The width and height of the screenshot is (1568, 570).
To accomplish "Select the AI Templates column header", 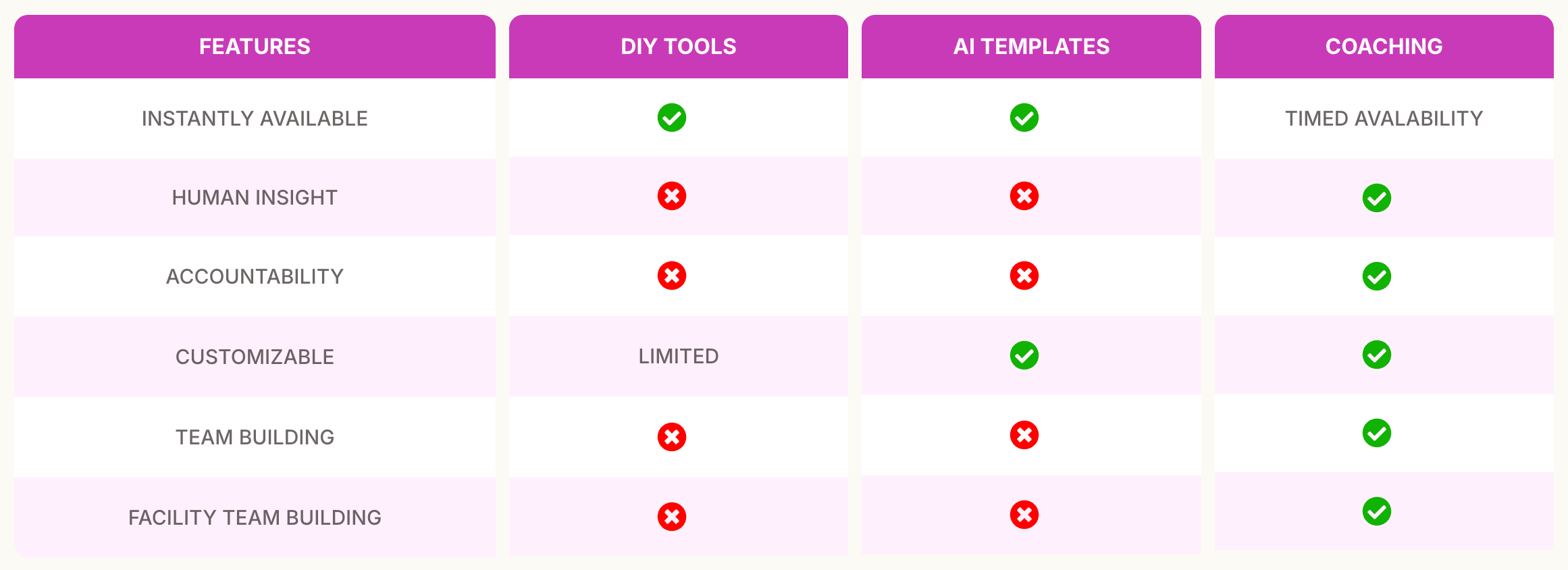I will (x=1031, y=47).
